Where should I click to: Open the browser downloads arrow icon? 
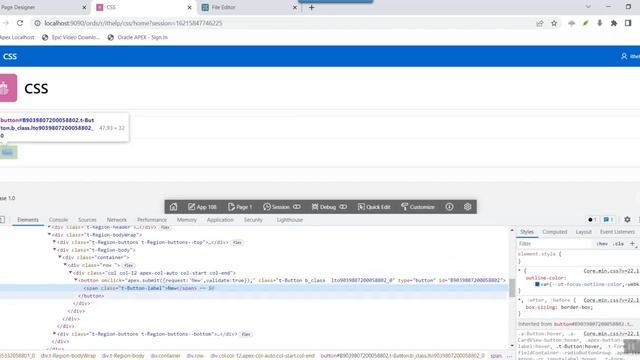click(x=600, y=23)
